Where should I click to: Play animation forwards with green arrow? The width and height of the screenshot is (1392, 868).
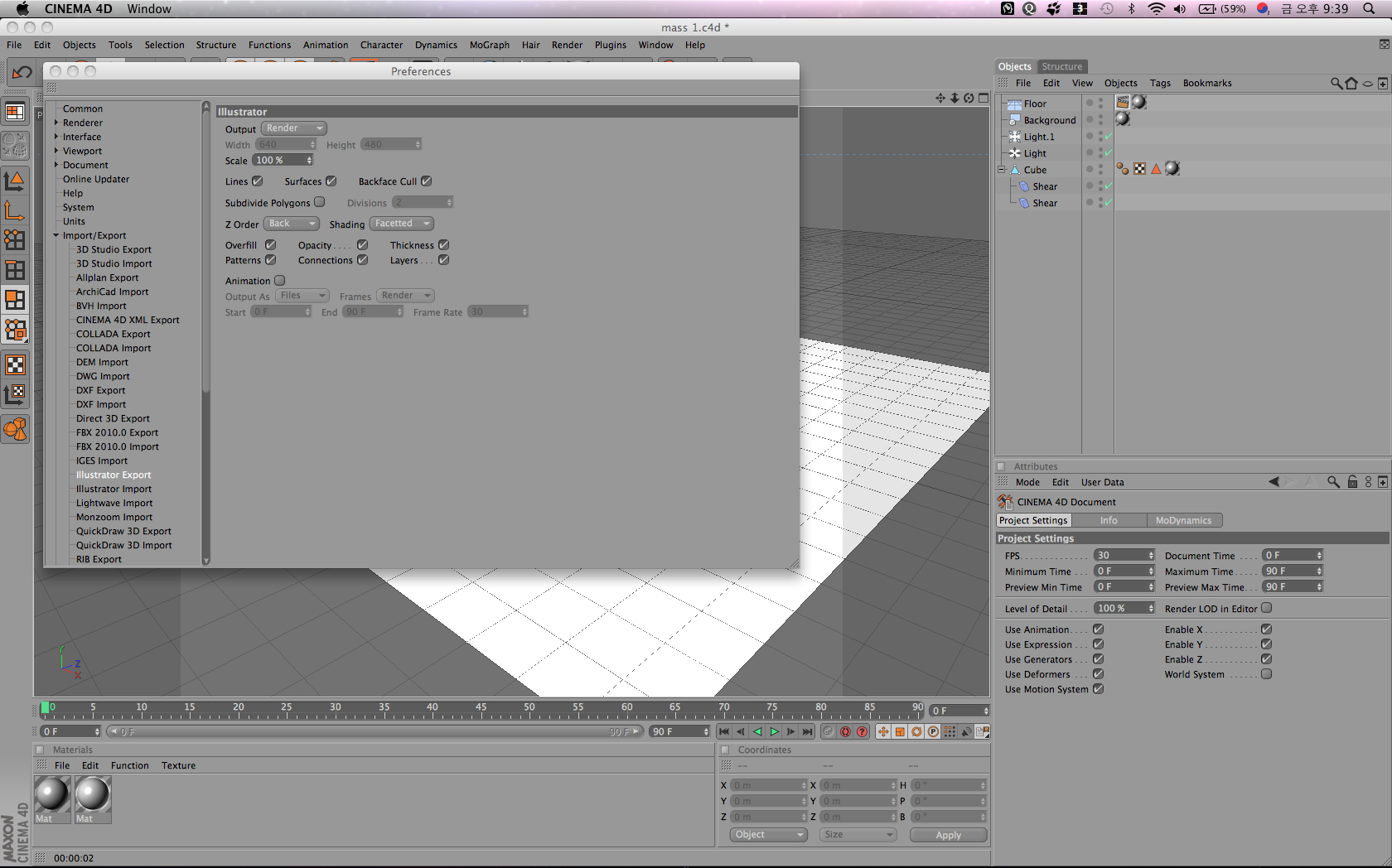775,732
